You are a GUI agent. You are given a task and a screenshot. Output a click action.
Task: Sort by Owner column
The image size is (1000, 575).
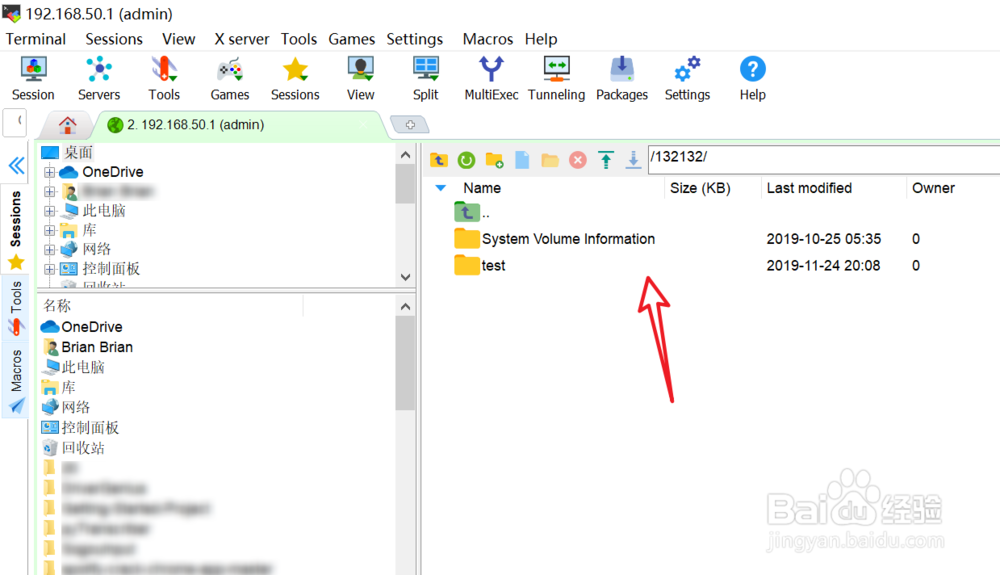[933, 188]
